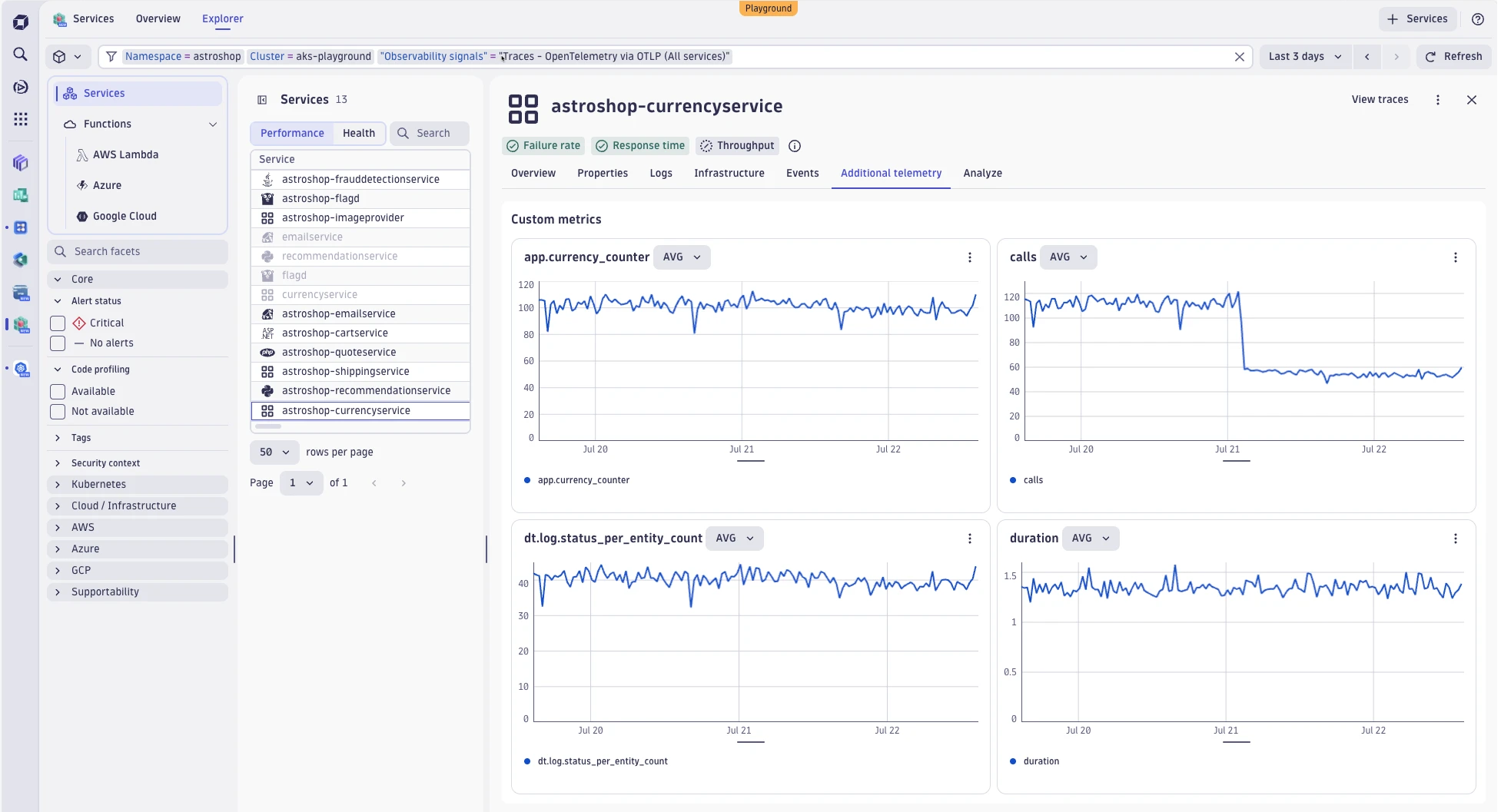
Task: Open the kebab menu next to View traces
Action: [1438, 99]
